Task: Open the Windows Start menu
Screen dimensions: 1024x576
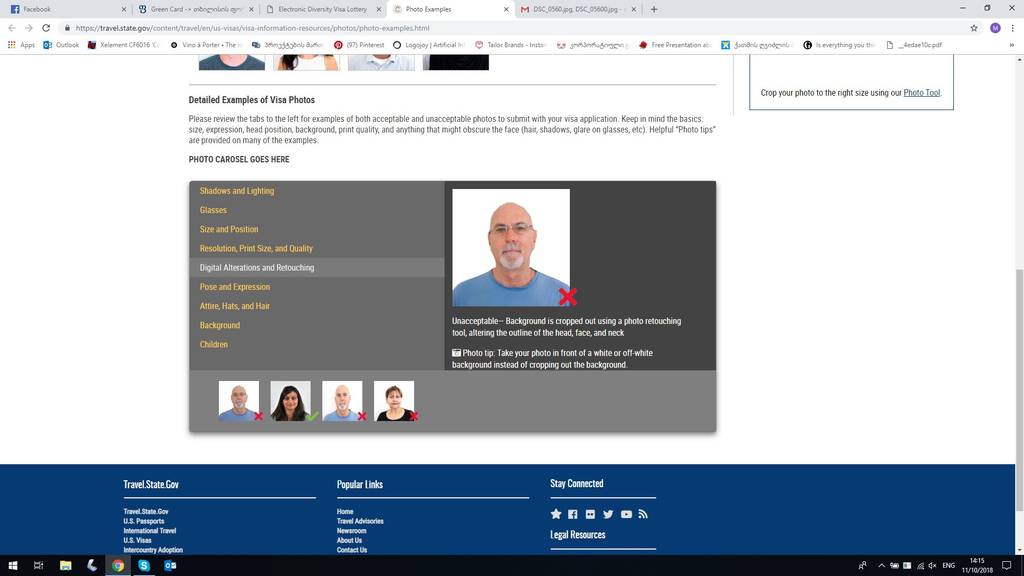Action: (x=12, y=566)
